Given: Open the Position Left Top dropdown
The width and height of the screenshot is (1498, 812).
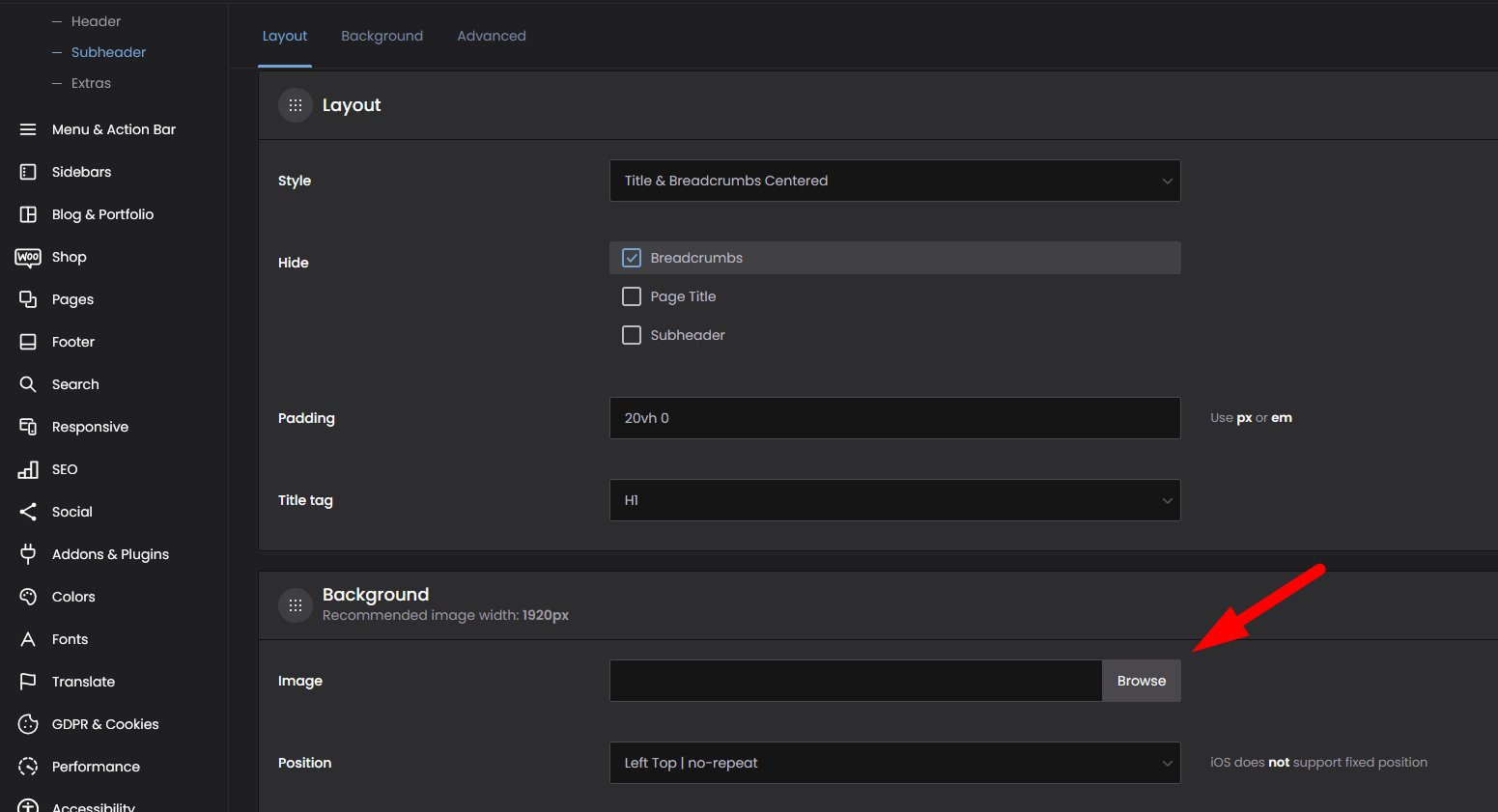Looking at the screenshot, I should [895, 763].
